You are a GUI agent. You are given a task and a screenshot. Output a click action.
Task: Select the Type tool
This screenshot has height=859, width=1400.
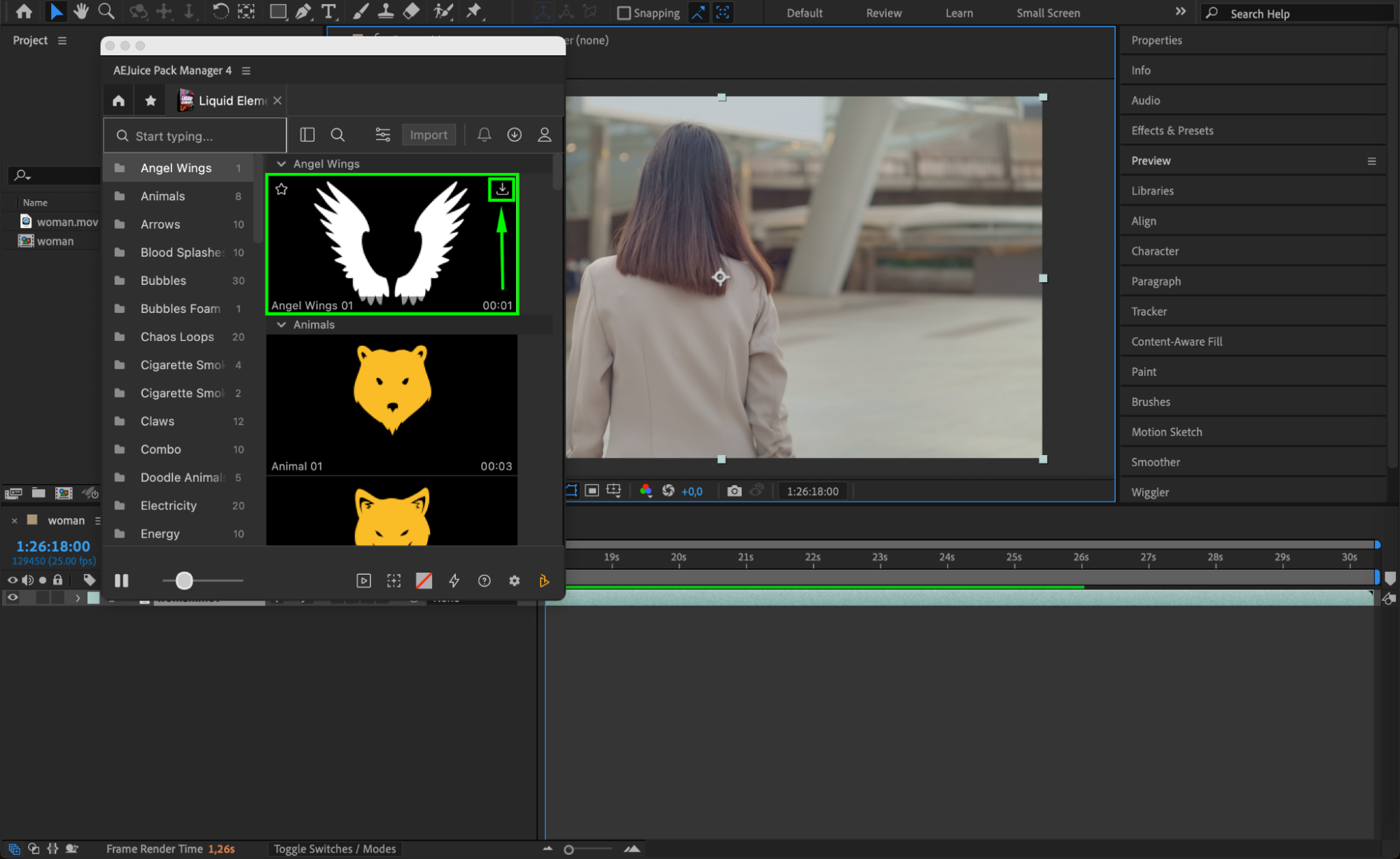coord(328,11)
